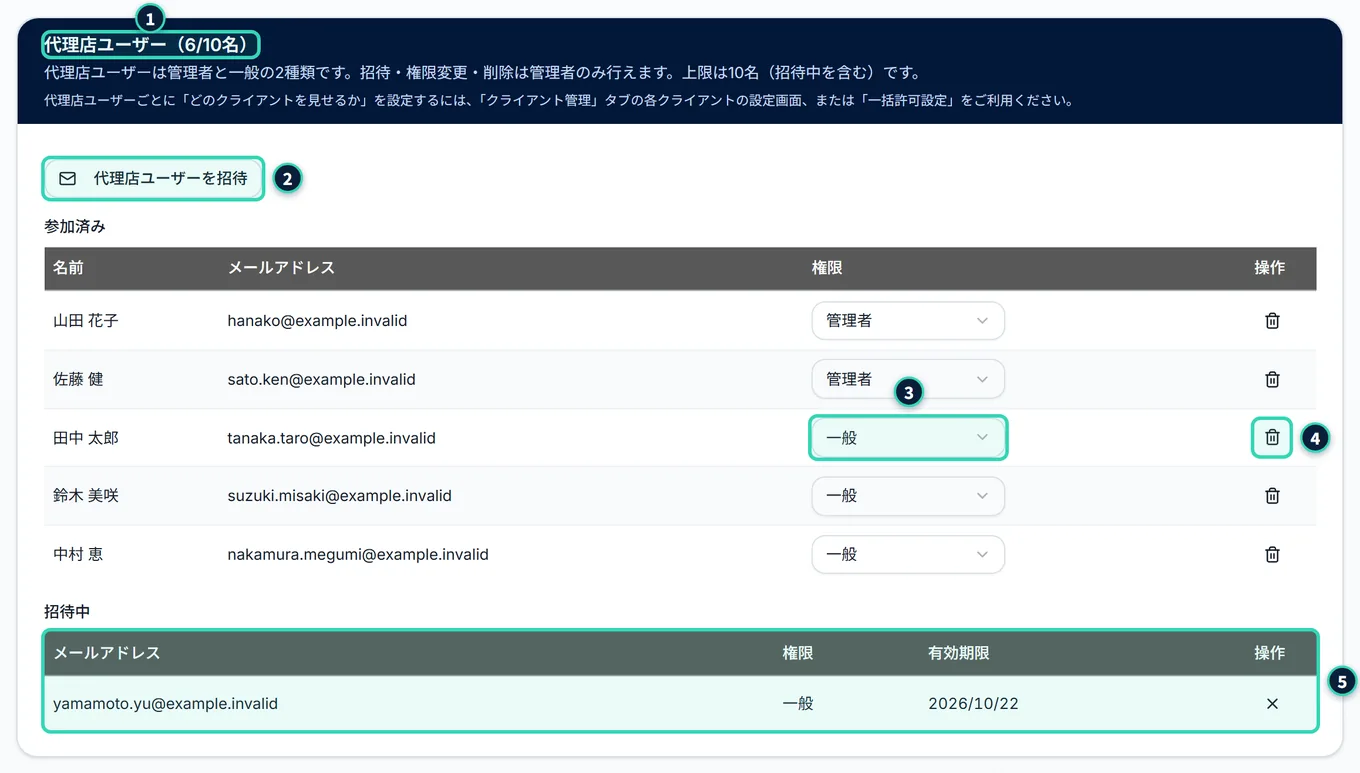1360x773 pixels.
Task: Click pending email yamamoto.yu@example.invalid
Action: (165, 704)
